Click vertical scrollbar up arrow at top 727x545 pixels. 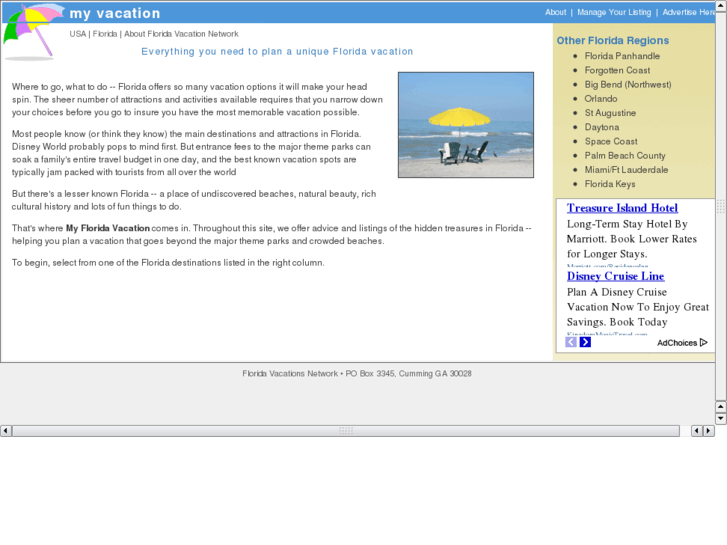point(721,6)
